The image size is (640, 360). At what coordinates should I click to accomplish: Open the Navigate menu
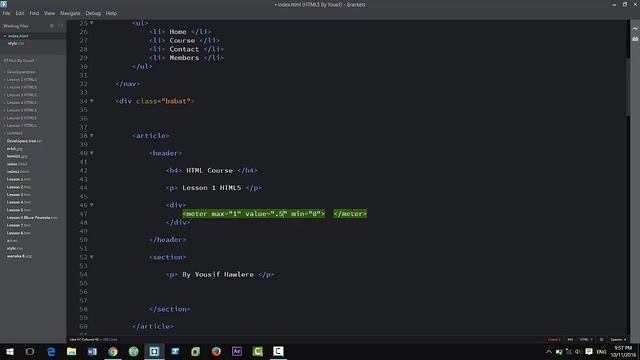[70, 13]
